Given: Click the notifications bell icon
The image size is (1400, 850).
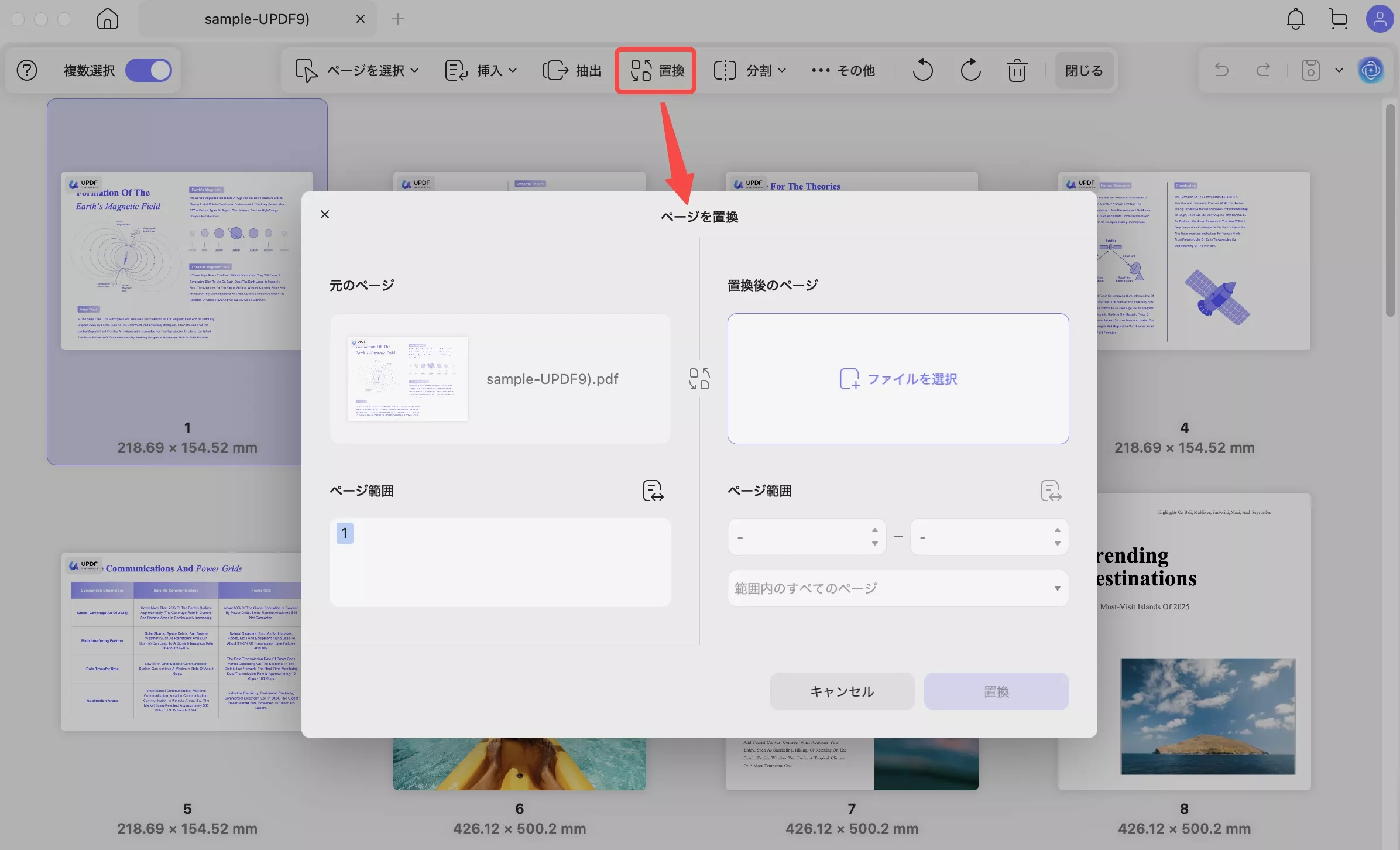Looking at the screenshot, I should tap(1295, 19).
